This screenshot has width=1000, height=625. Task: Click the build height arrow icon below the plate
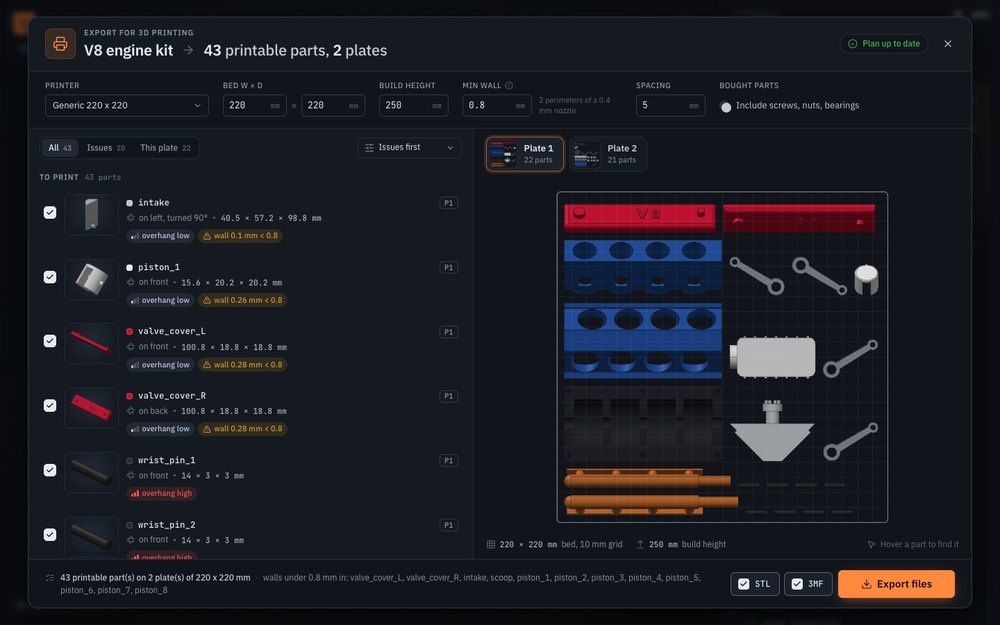click(640, 545)
